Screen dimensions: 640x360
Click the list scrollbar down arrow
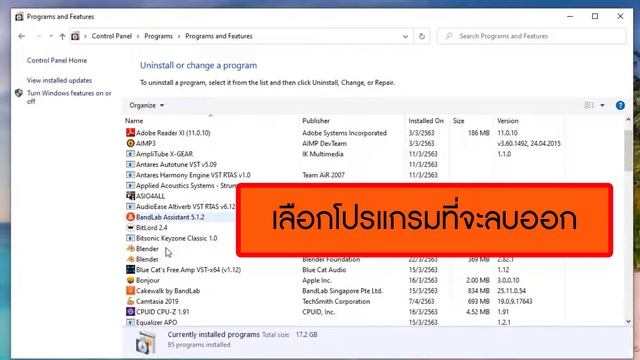pos(628,322)
